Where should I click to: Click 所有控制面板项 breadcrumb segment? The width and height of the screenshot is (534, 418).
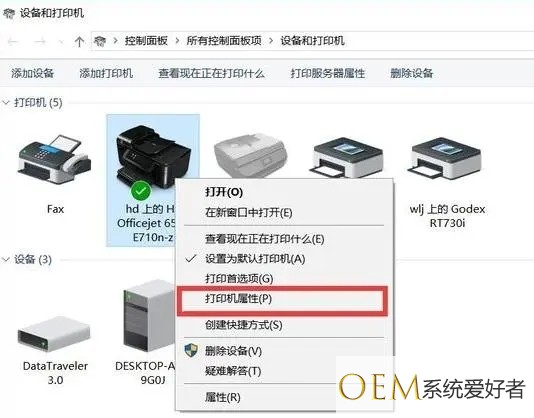[x=224, y=41]
